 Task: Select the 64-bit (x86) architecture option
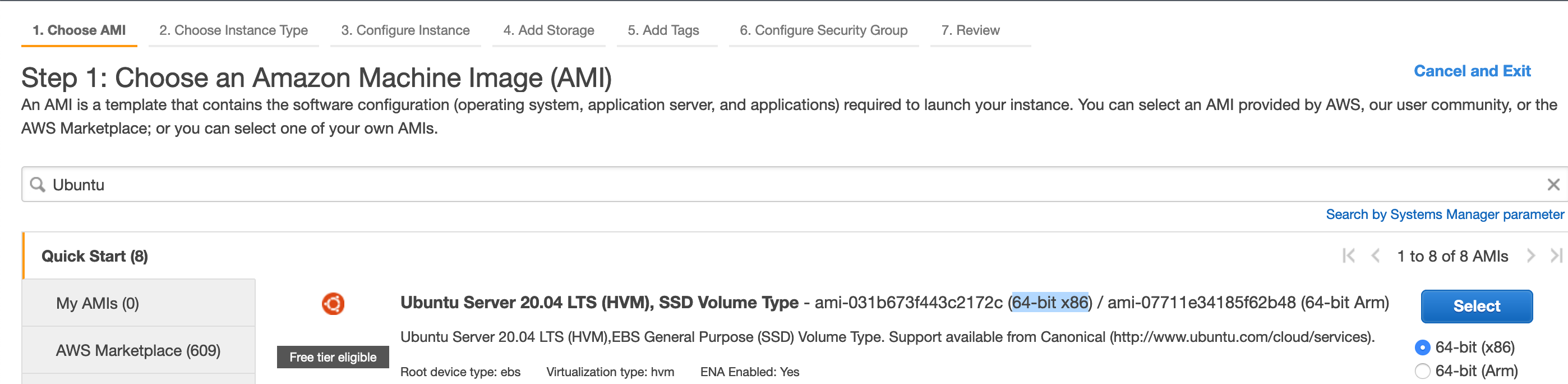tap(1423, 348)
